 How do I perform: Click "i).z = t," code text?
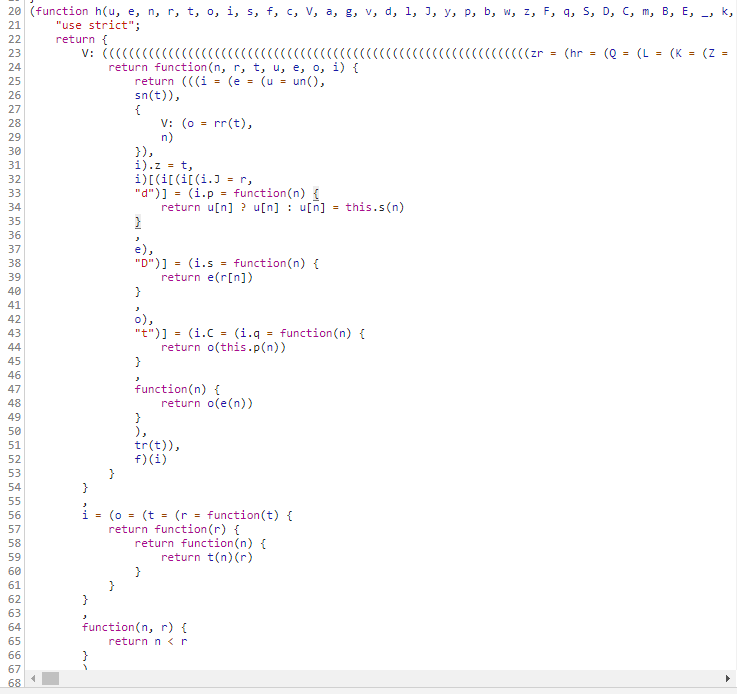click(x=164, y=165)
